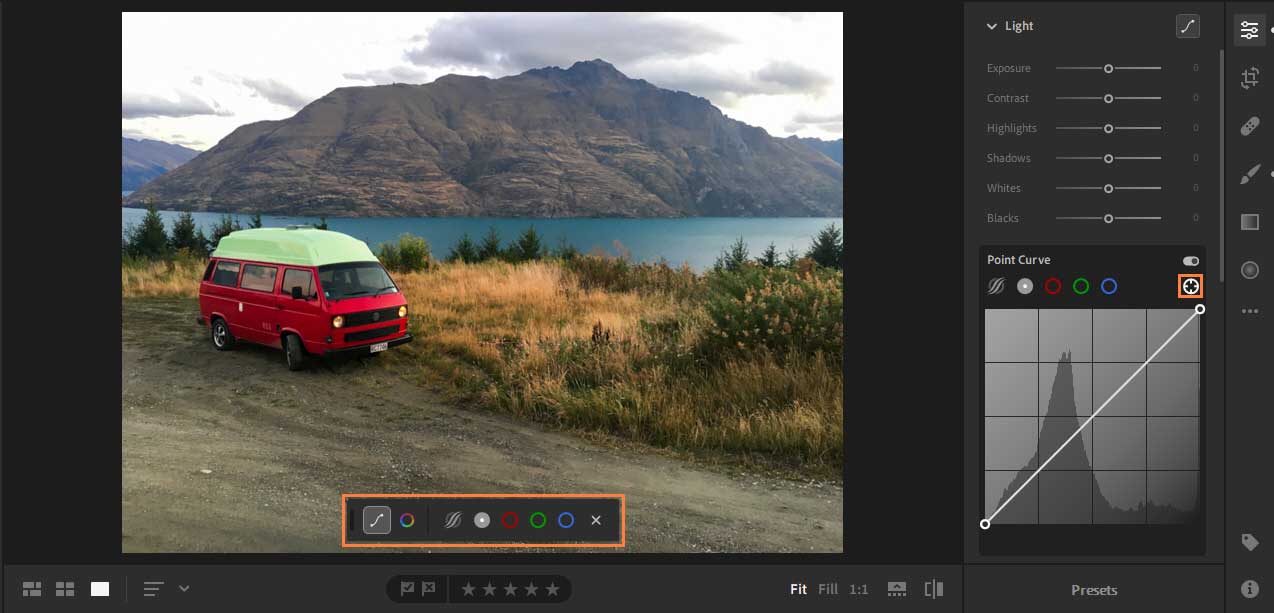Click the Light section title text

coord(1019,27)
